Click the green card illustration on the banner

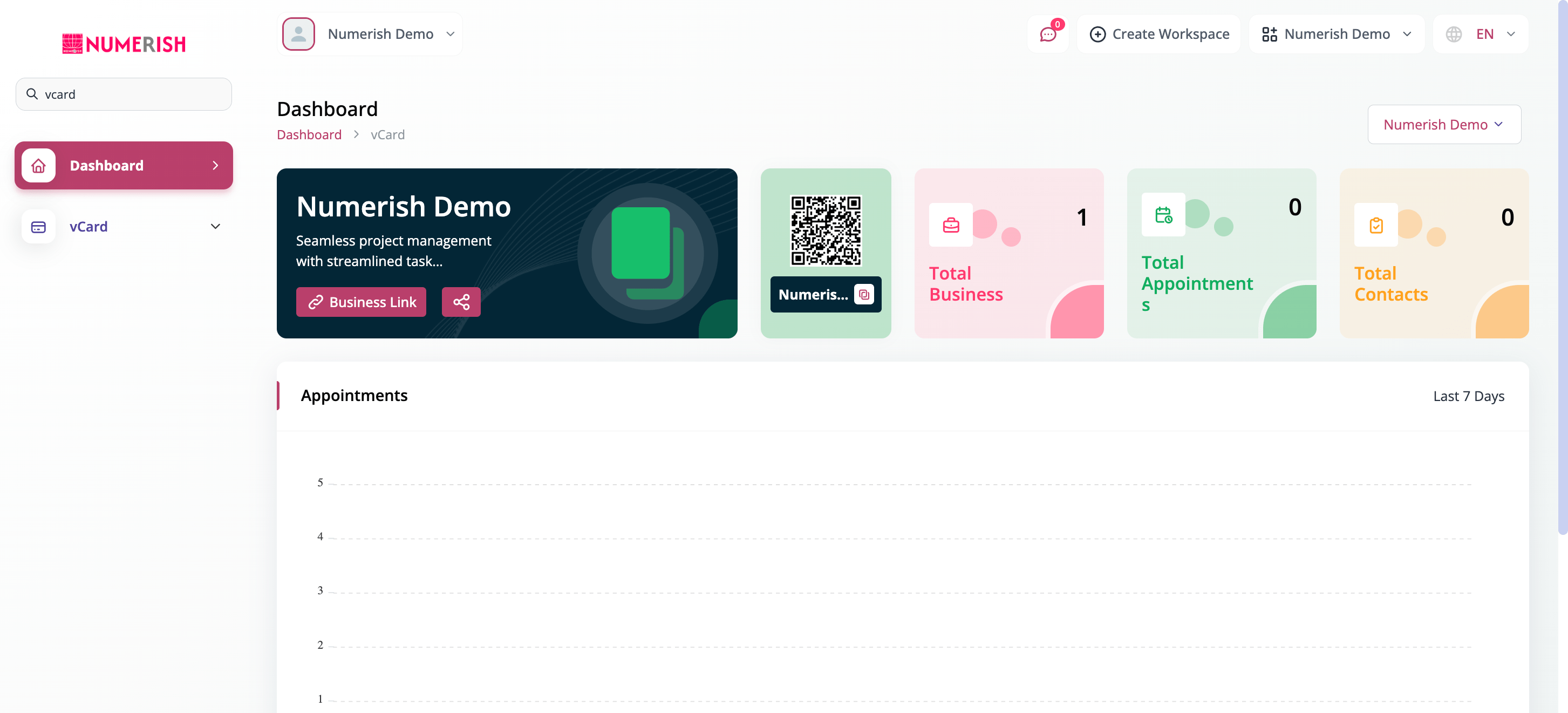(x=647, y=253)
